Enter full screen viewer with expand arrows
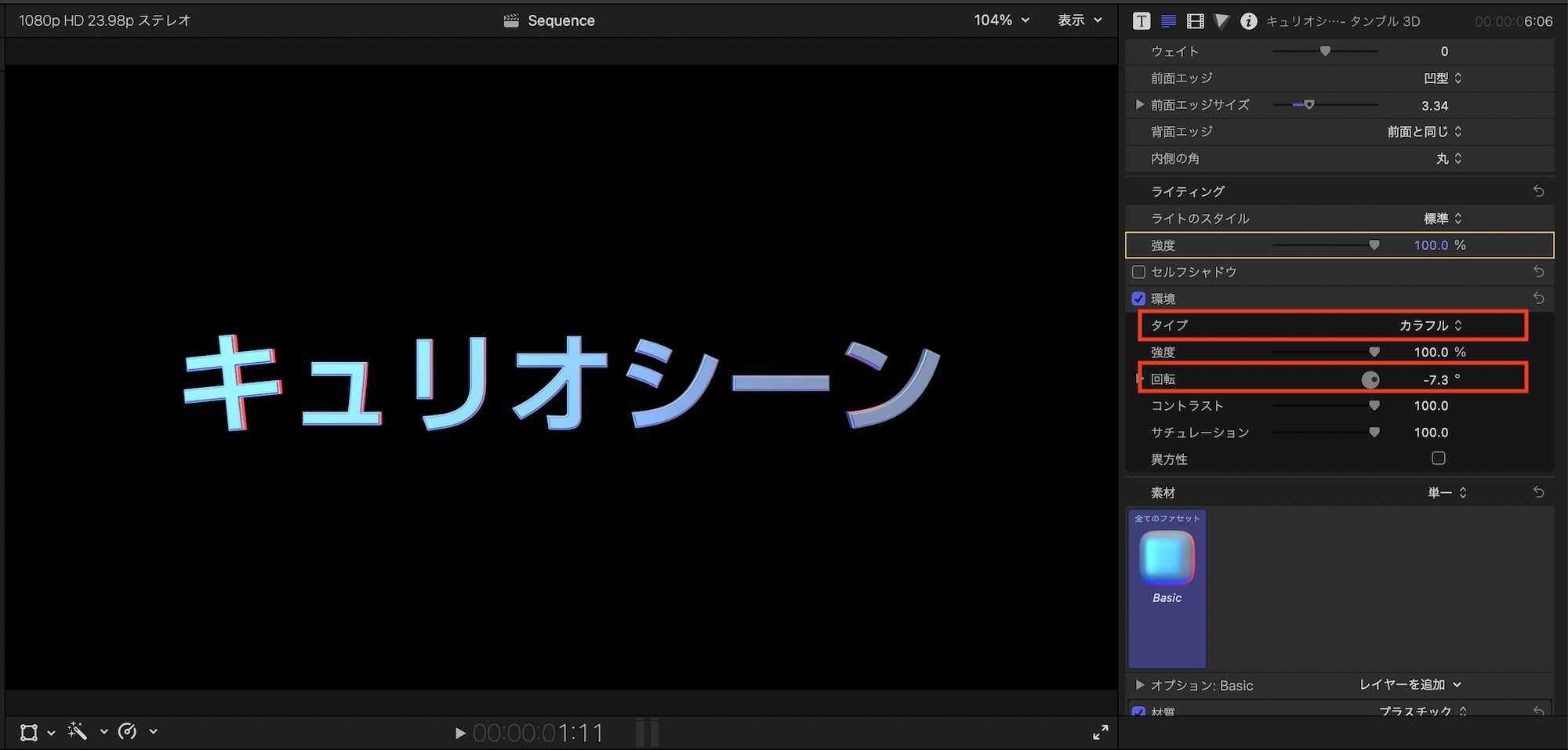 [1101, 732]
